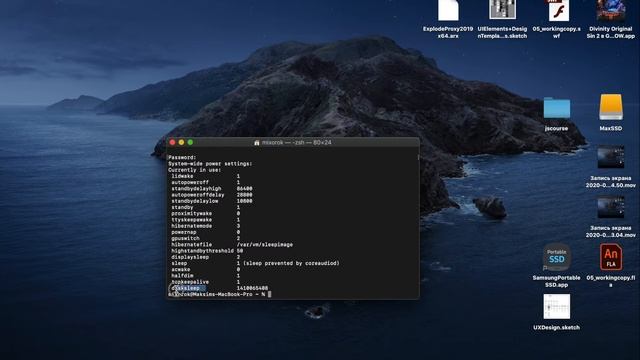Select the UIElements+DesignTemplates sketch file icon
The width and height of the screenshot is (640, 360).
click(502, 9)
